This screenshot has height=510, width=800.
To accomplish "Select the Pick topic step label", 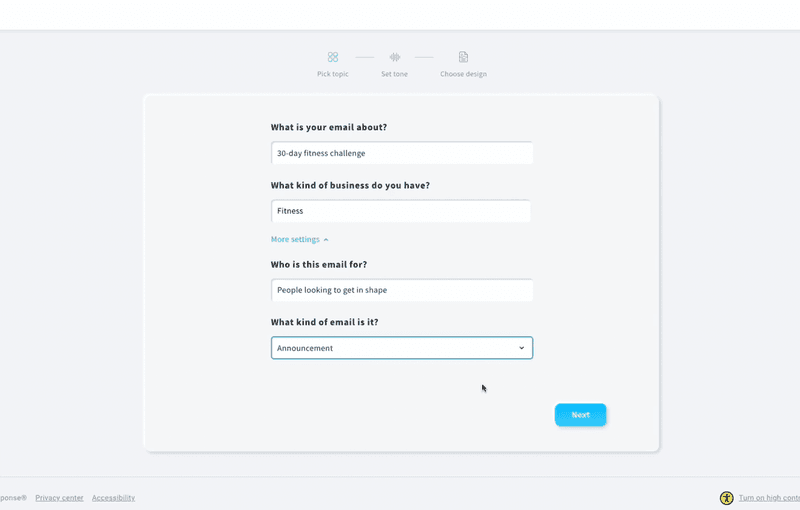I will [333, 74].
